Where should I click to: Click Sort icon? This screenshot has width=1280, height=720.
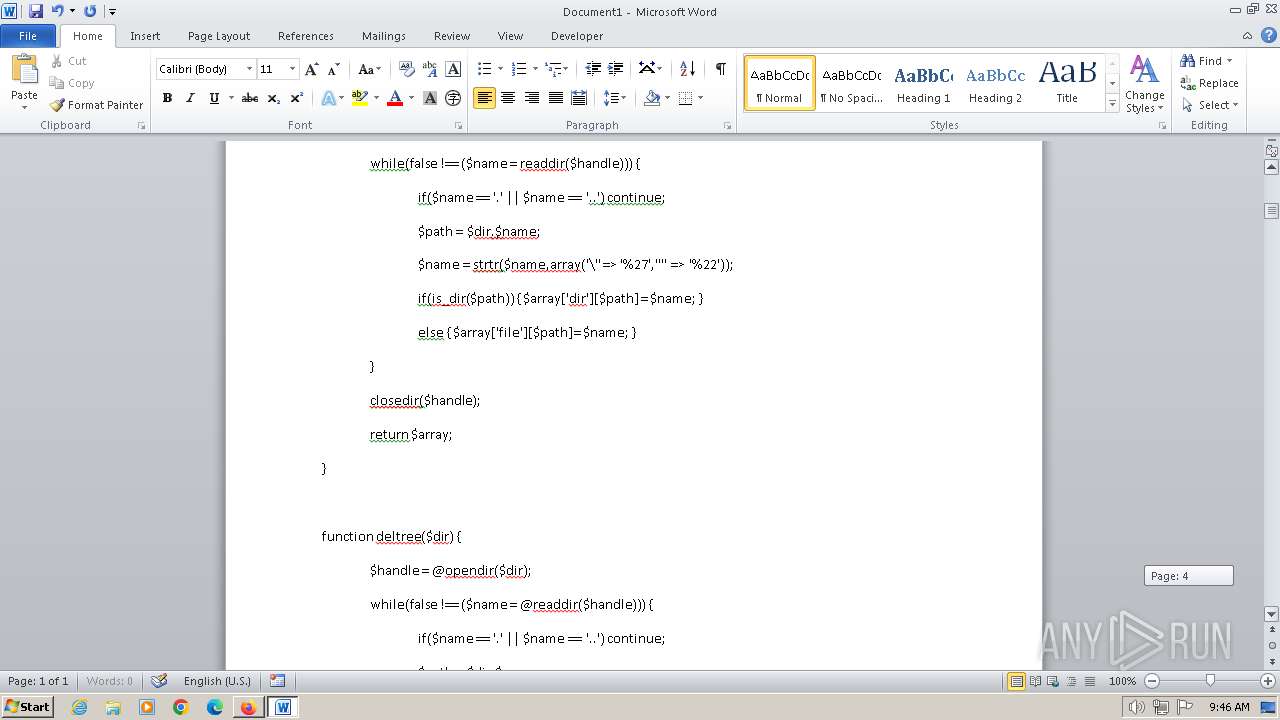687,69
